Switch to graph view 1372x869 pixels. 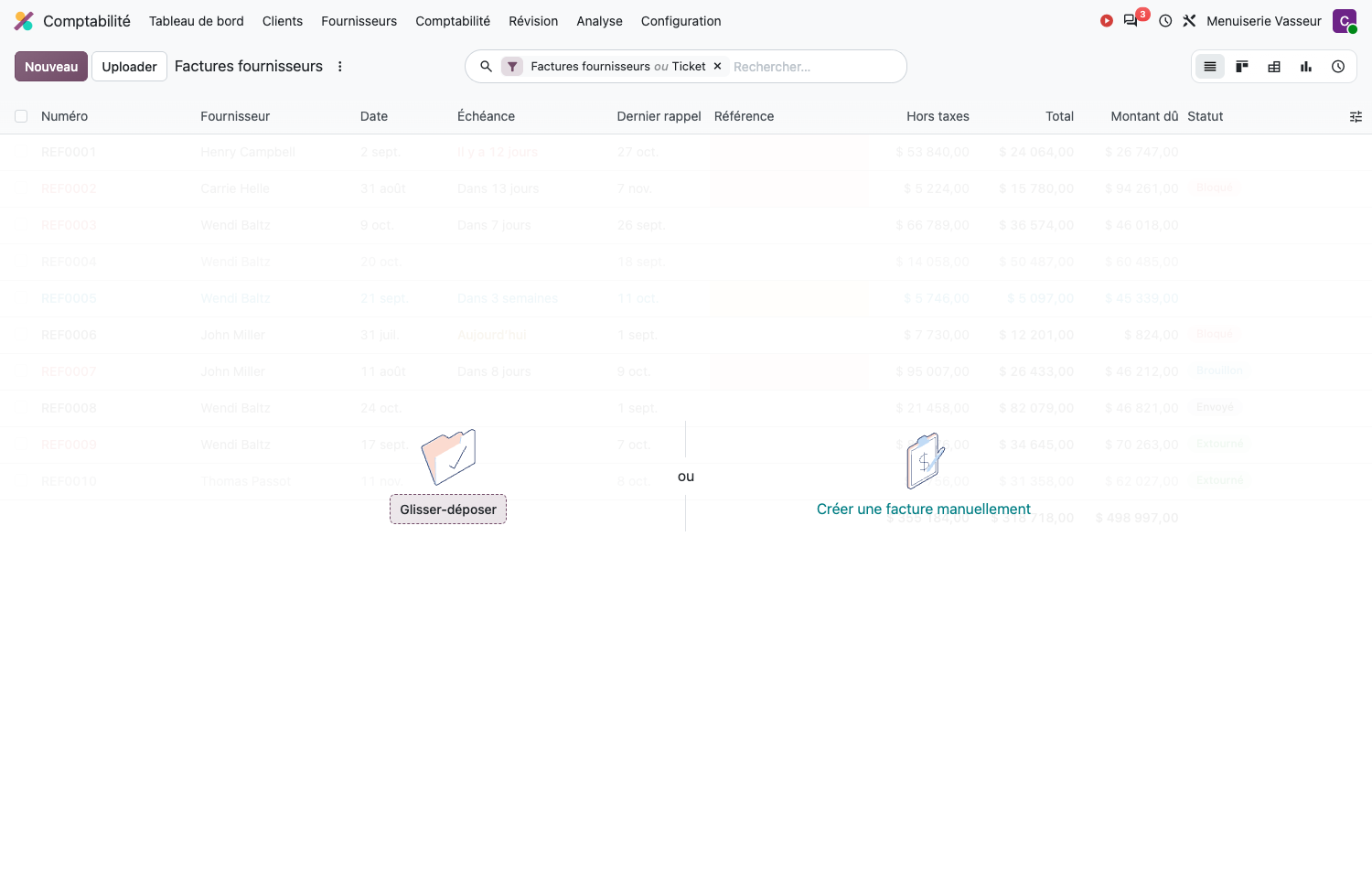click(x=1306, y=67)
